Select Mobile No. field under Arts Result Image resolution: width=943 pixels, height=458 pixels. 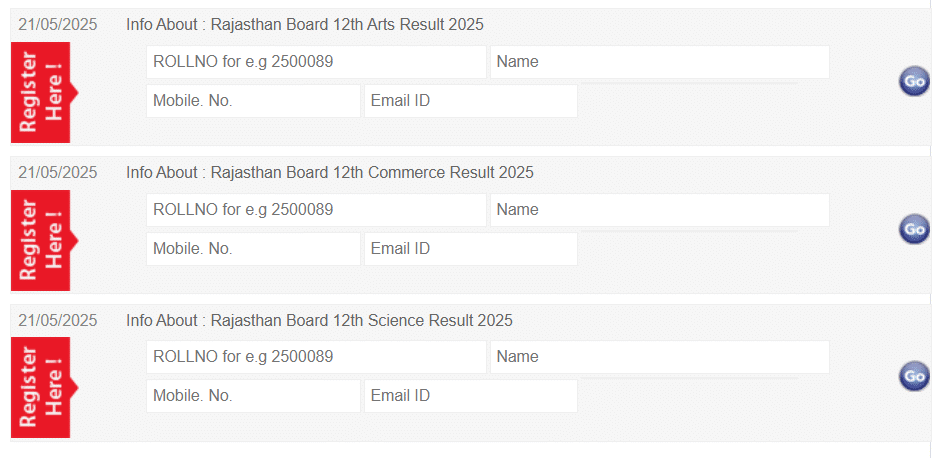pyautogui.click(x=253, y=101)
